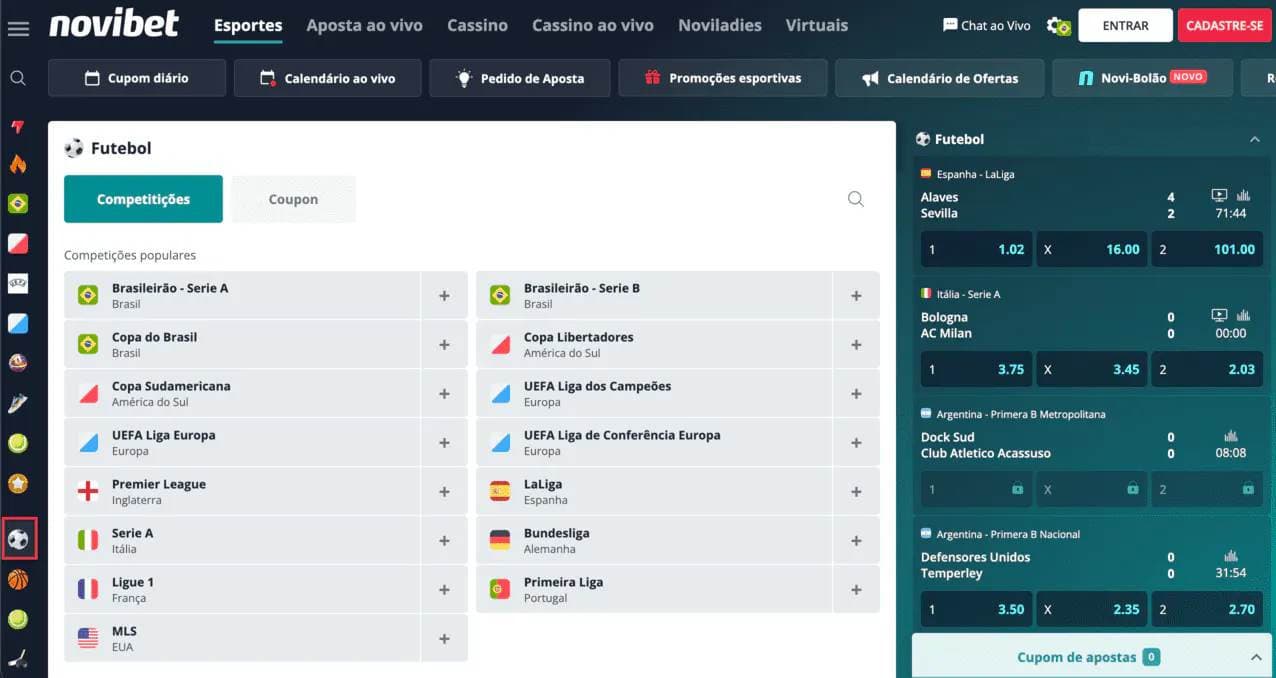The image size is (1276, 678).
Task: Expand the Brasileirão - Serie A plus button
Action: (444, 295)
